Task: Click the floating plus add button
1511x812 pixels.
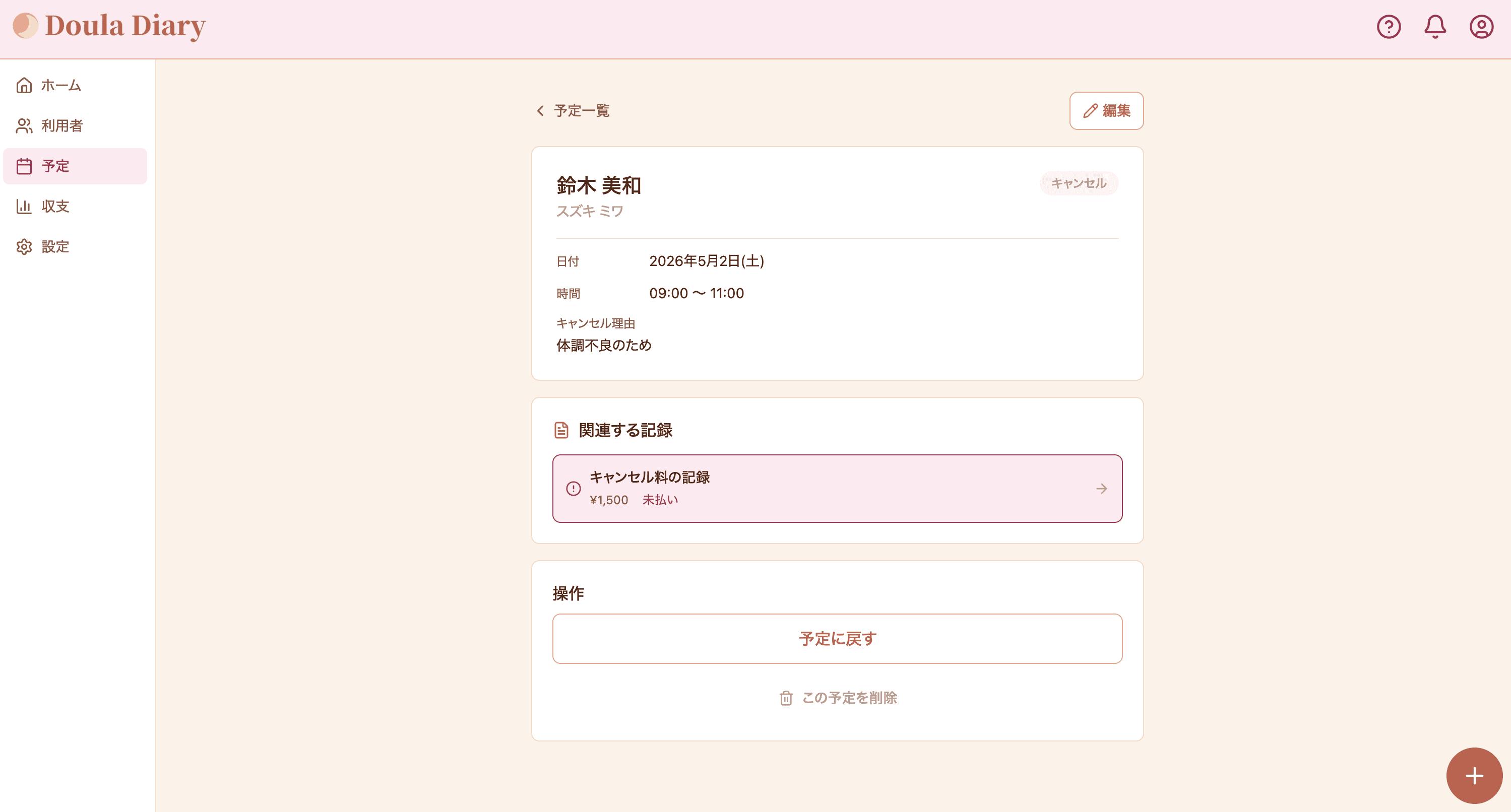Action: 1474,776
